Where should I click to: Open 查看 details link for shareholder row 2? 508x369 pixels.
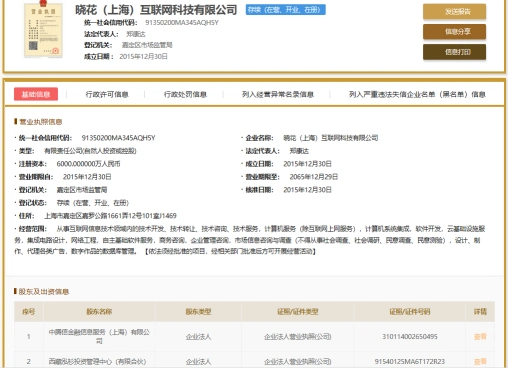(x=480, y=362)
